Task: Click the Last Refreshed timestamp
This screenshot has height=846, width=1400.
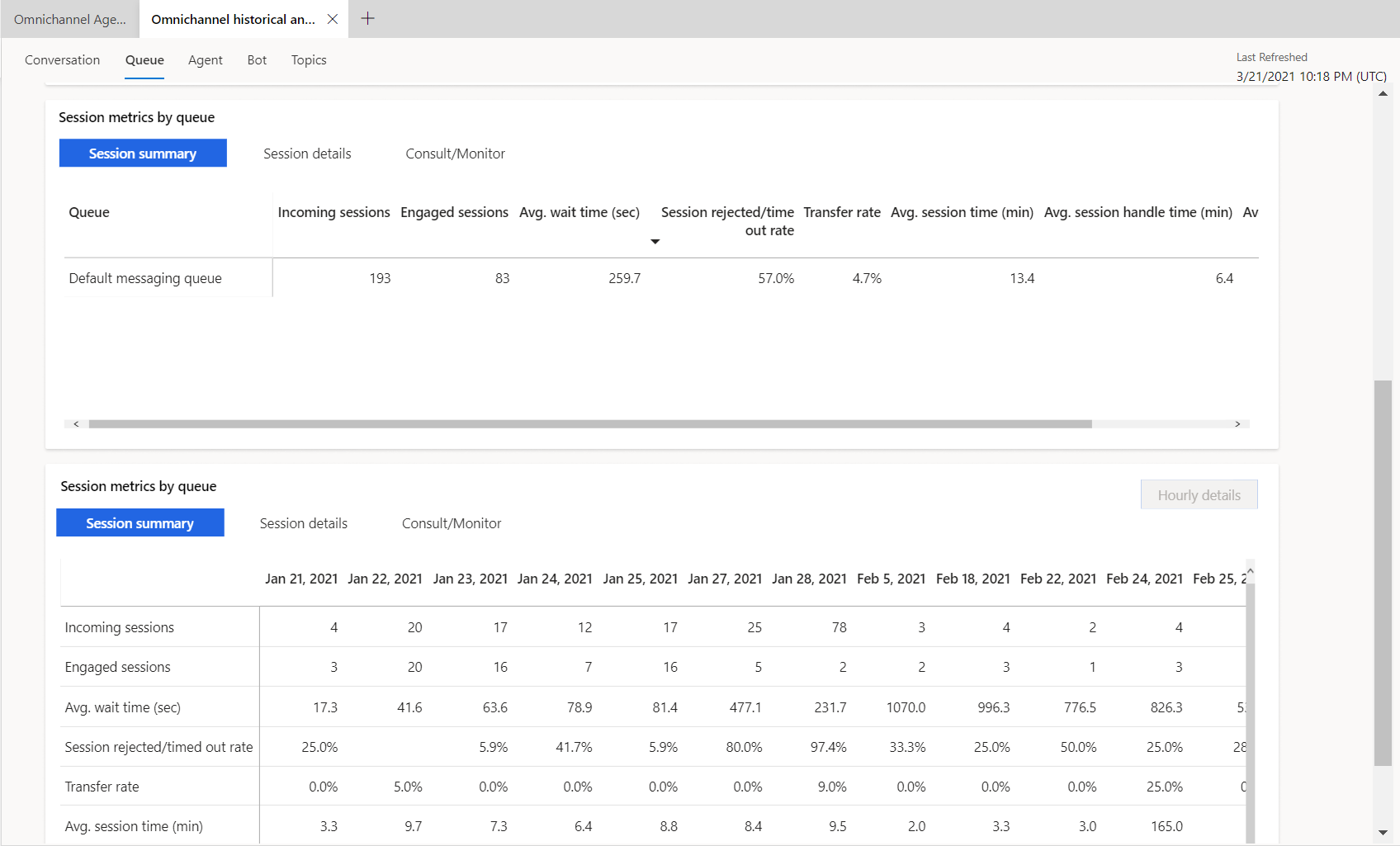Action: click(1311, 76)
